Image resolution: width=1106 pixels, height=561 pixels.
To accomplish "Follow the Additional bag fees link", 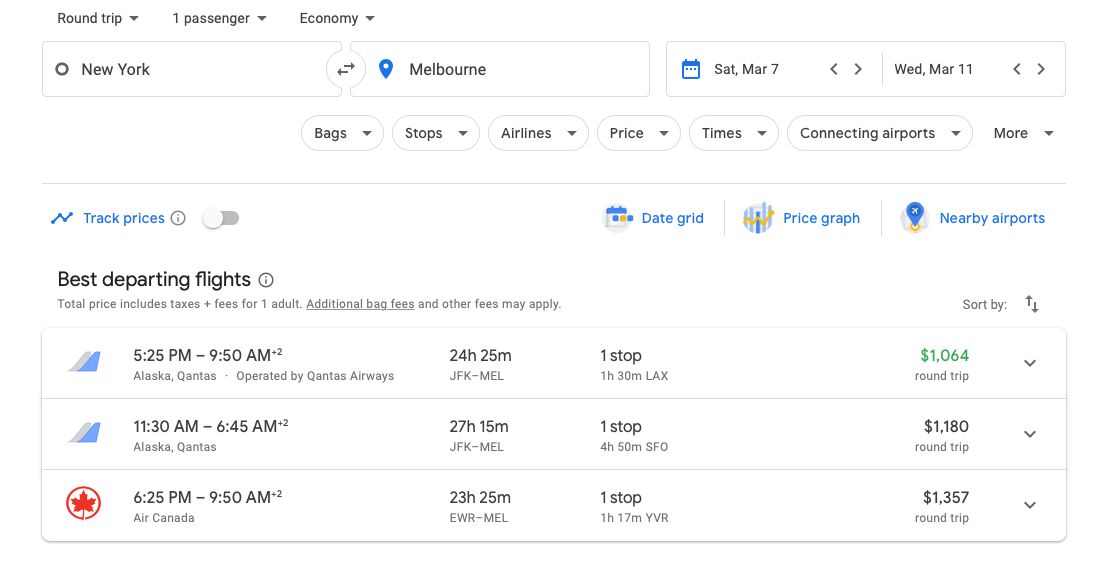I will point(360,304).
